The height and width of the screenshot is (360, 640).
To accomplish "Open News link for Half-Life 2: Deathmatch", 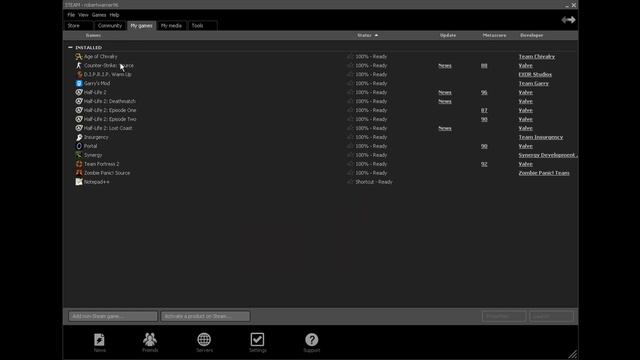I will click(x=445, y=101).
